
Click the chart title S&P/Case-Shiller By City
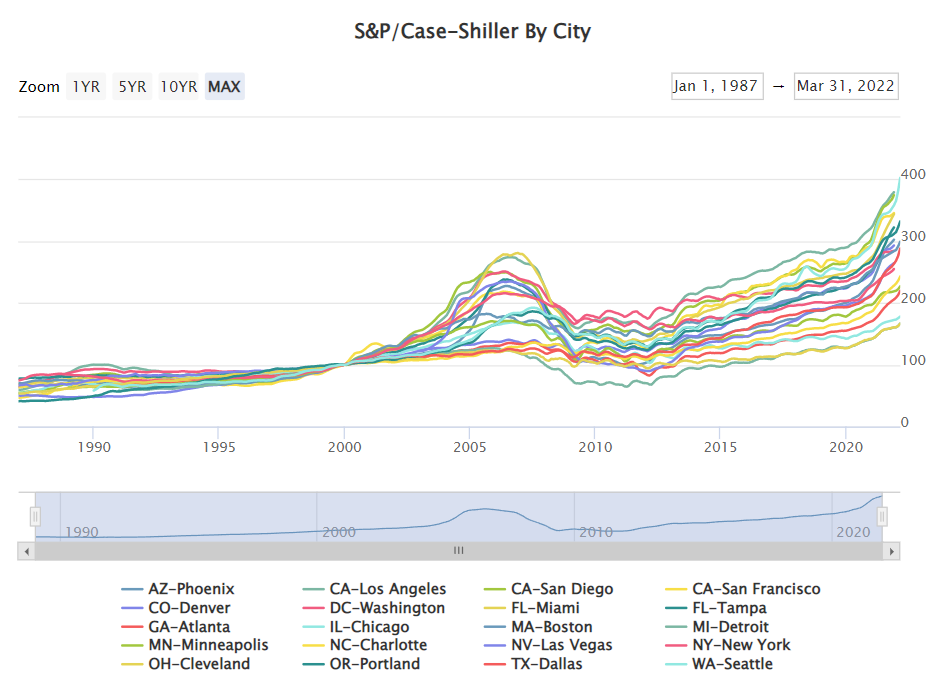click(472, 31)
